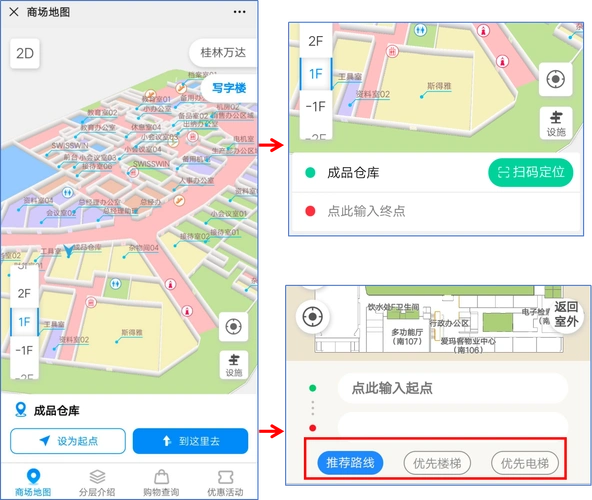Image resolution: width=592 pixels, height=500 pixels.
Task: Open the 设施 facilities button on main map
Action: (234, 365)
